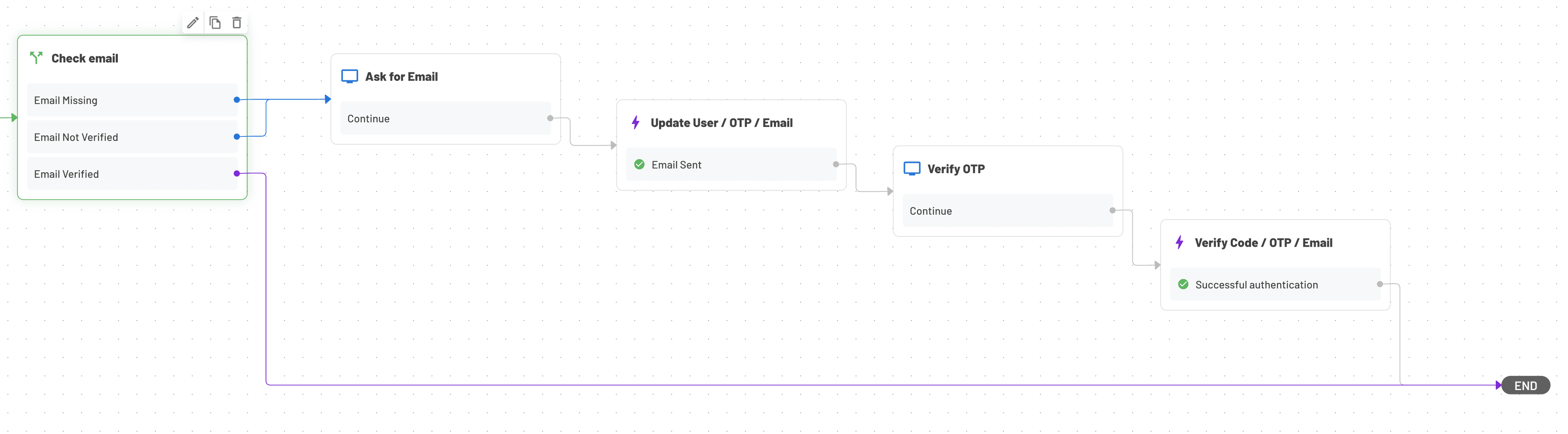
Task: Select the Email Sent result row
Action: pos(731,165)
